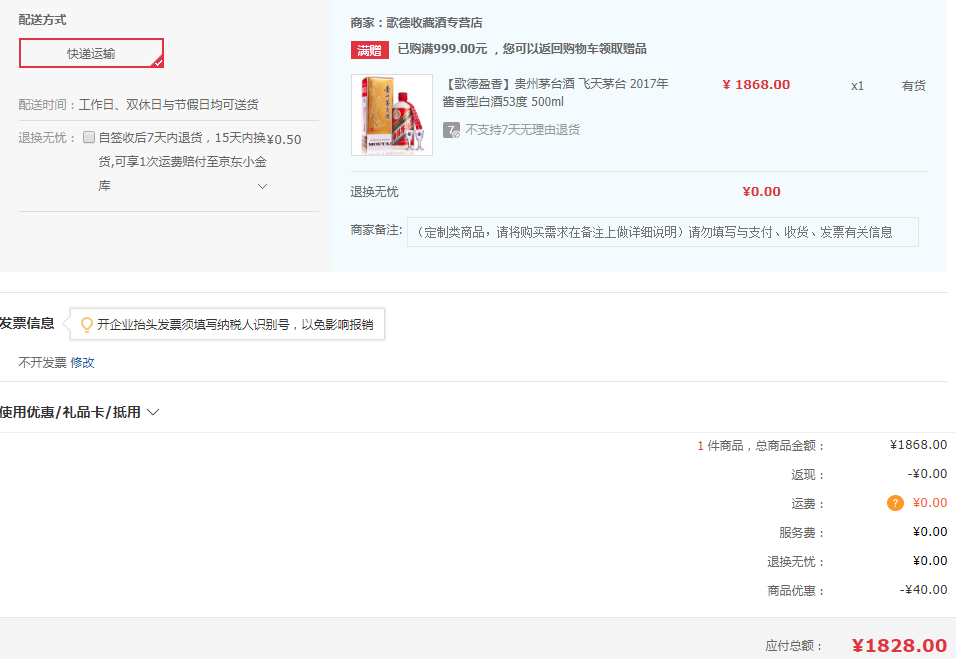The width and height of the screenshot is (956, 659).
Task: Click the 应付总额 ¥1828.00 total amount
Action: (898, 646)
